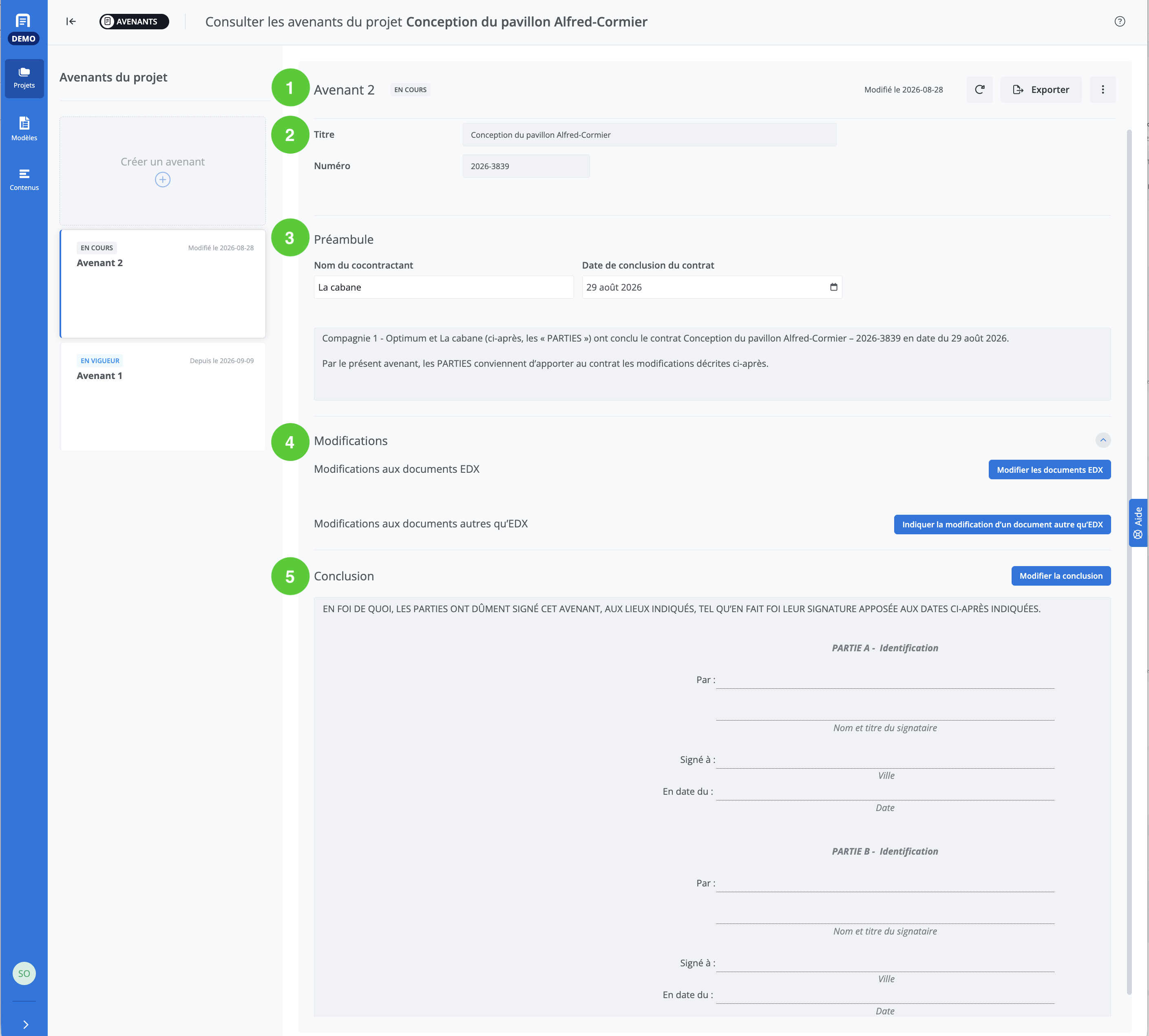Open the Aide side tab
This screenshot has width=1149, height=1036.
click(1138, 522)
